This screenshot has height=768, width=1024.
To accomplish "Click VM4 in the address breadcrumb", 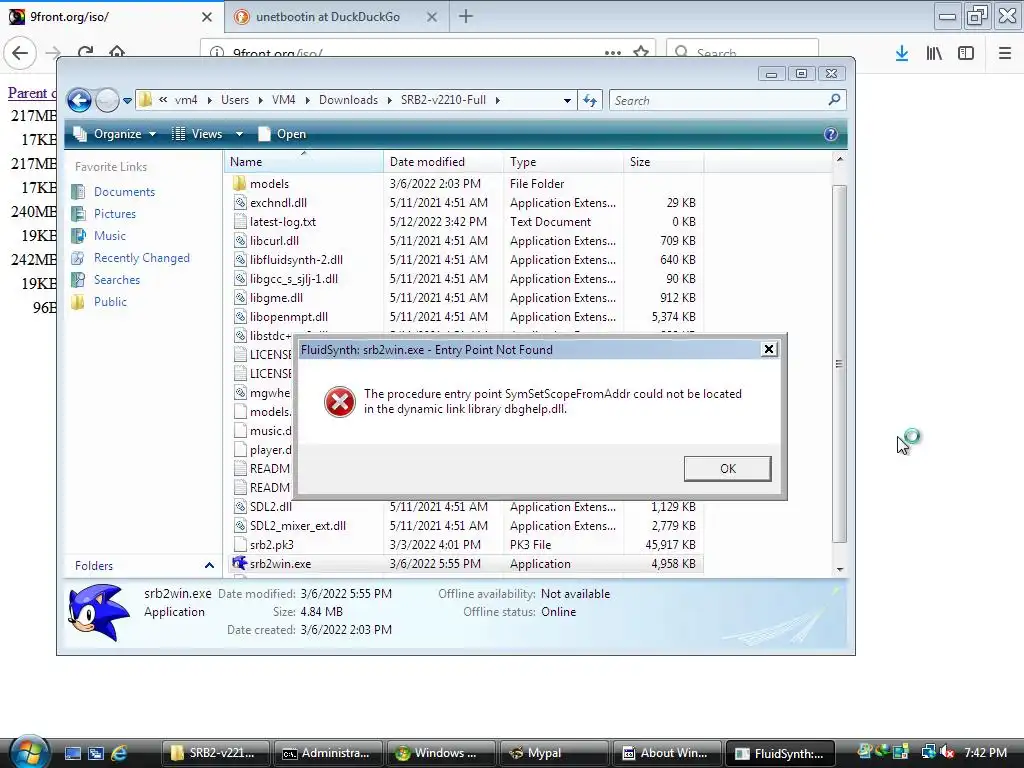I will point(283,100).
